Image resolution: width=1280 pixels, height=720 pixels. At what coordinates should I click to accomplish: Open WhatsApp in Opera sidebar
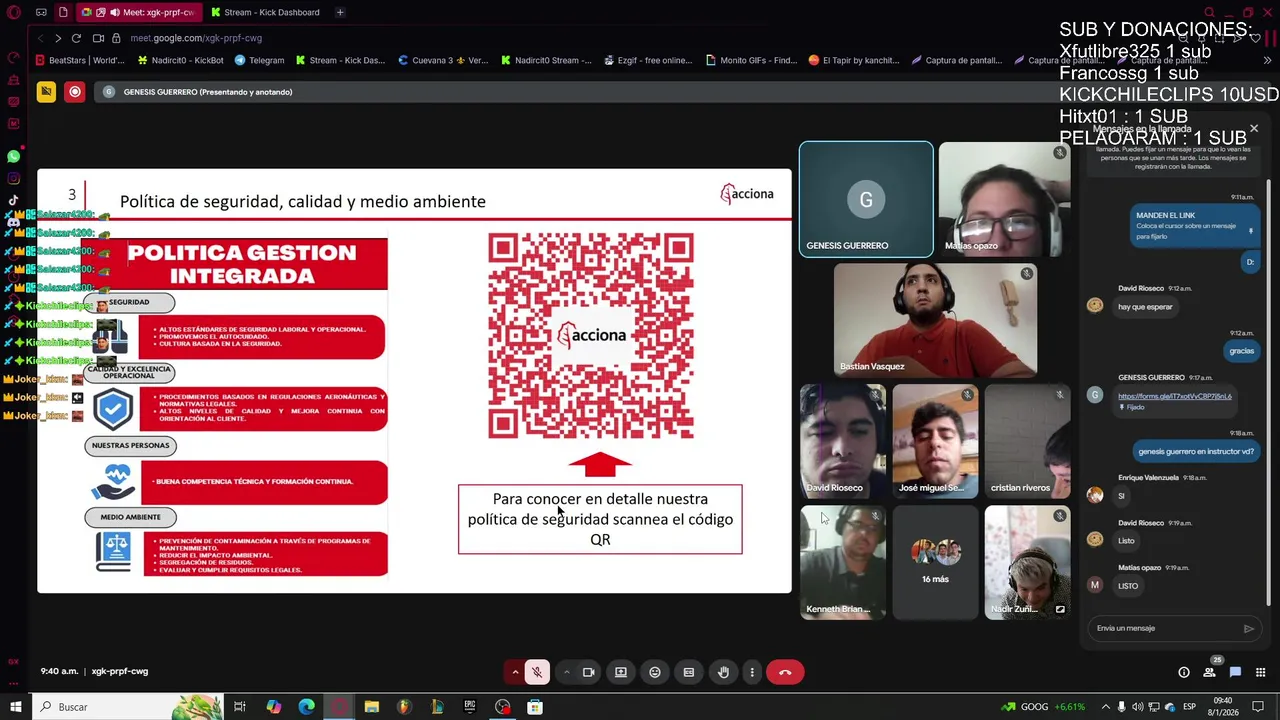pyautogui.click(x=14, y=157)
